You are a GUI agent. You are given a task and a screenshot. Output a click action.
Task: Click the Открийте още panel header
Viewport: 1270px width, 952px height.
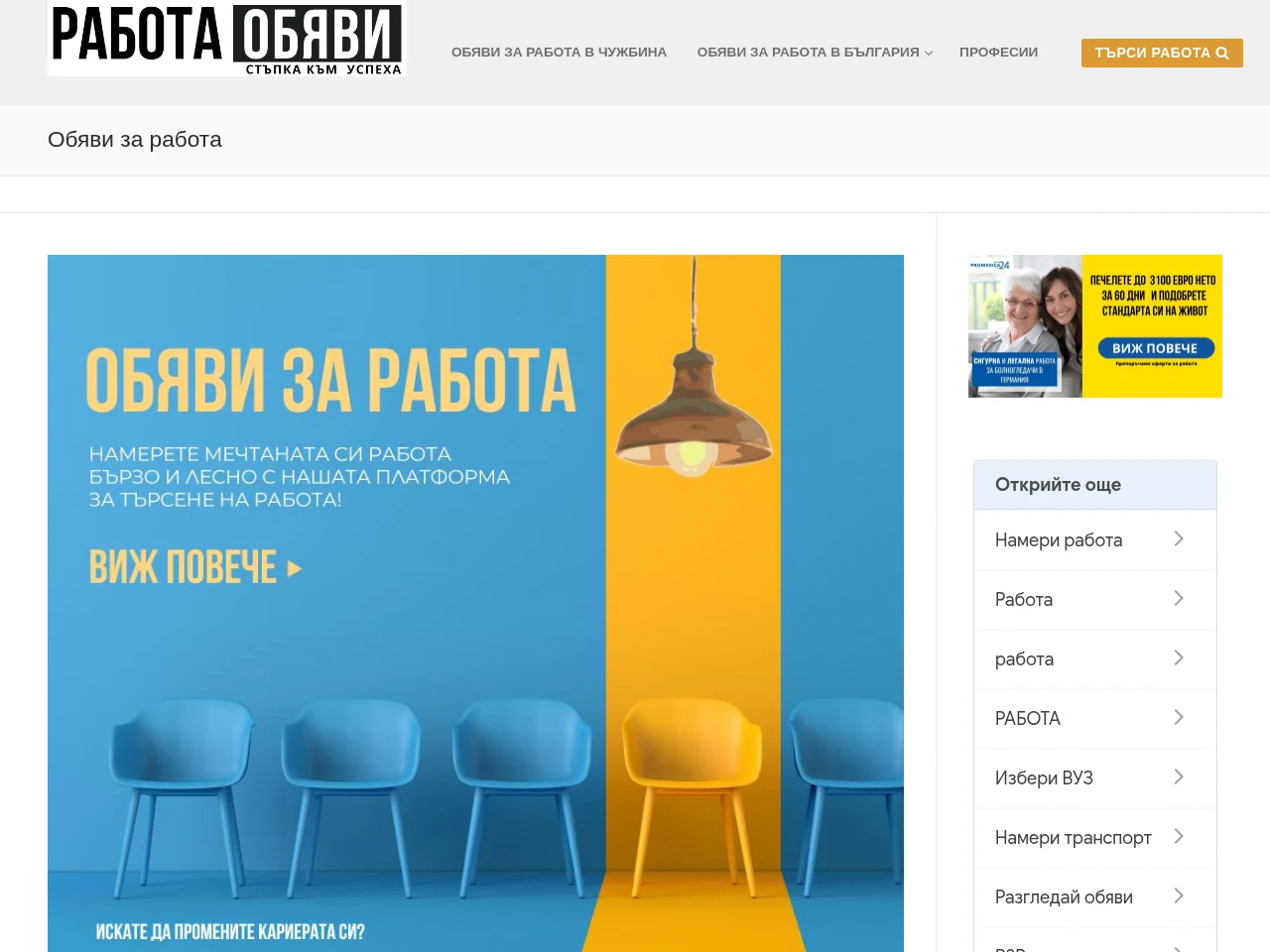pyautogui.click(x=1095, y=485)
